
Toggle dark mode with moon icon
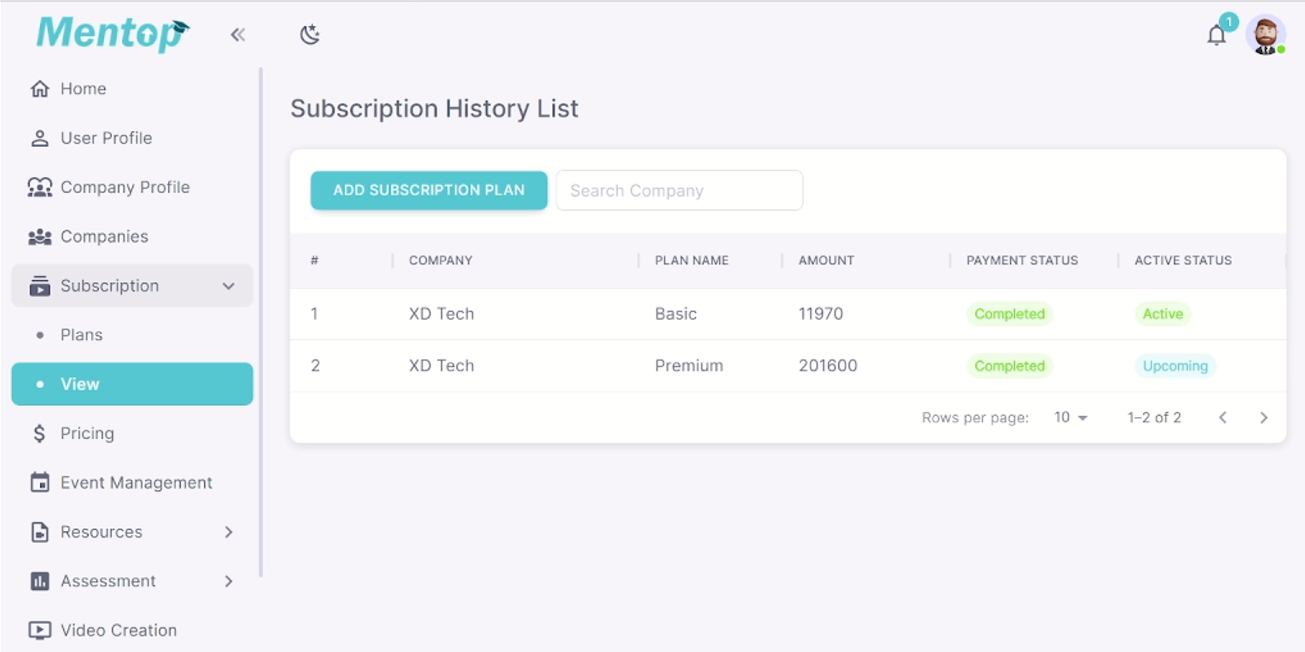click(x=310, y=35)
